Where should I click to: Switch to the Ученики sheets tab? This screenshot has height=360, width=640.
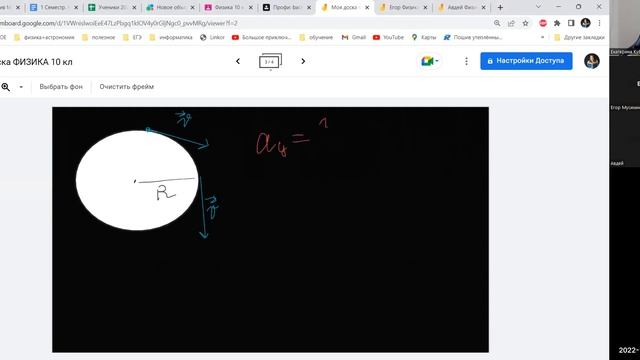pos(111,7)
